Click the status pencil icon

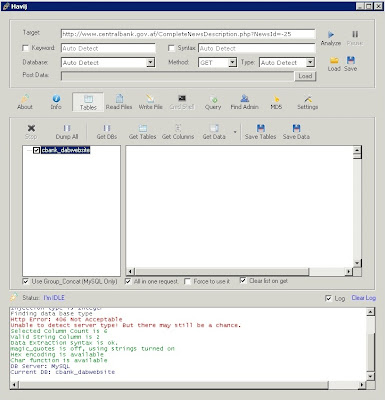click(14, 297)
